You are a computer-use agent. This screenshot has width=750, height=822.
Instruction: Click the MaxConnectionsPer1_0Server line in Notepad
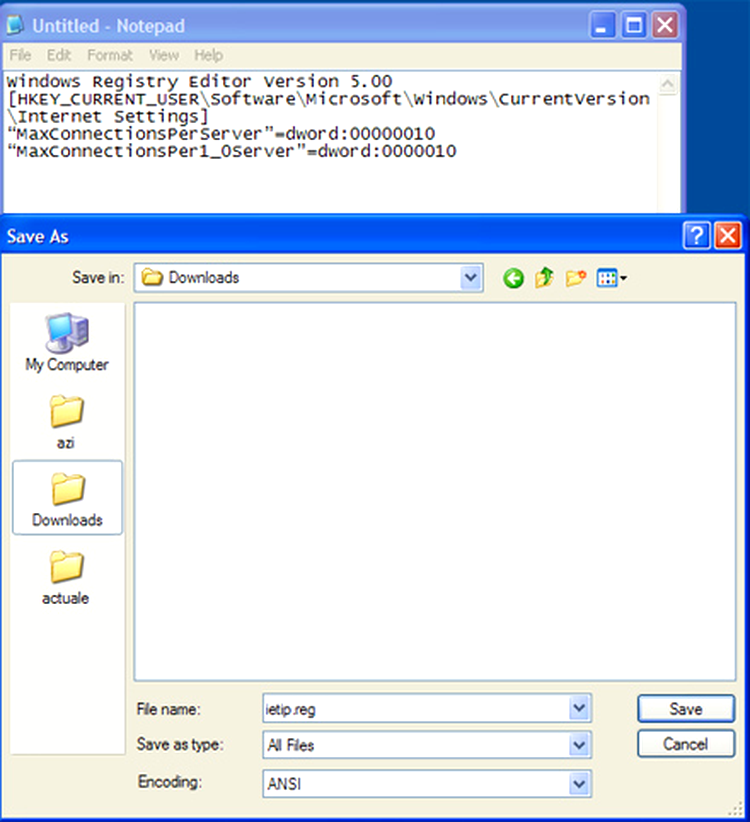232,151
